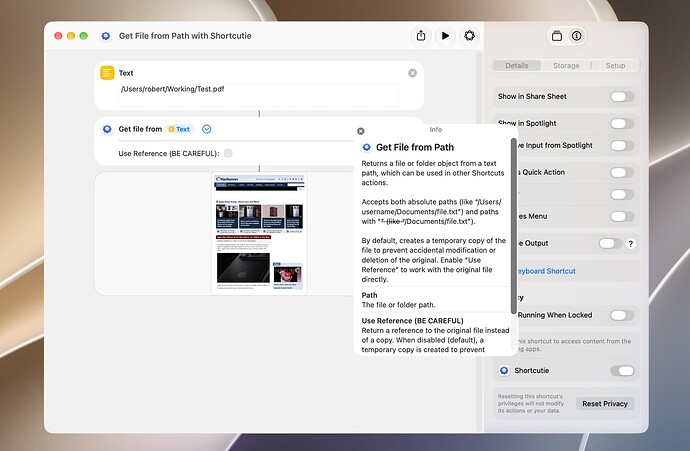Toggle the Shortcutie privacy switch

(622, 370)
